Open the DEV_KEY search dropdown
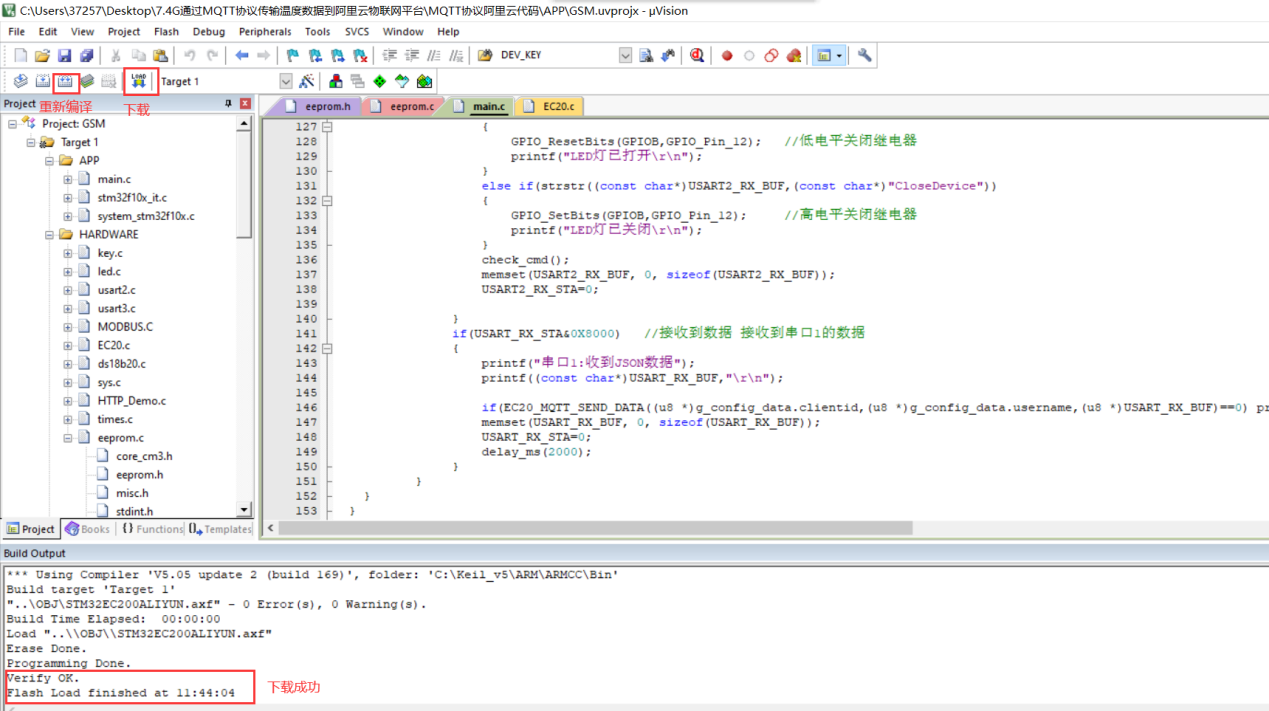The image size is (1269, 711). (x=625, y=56)
